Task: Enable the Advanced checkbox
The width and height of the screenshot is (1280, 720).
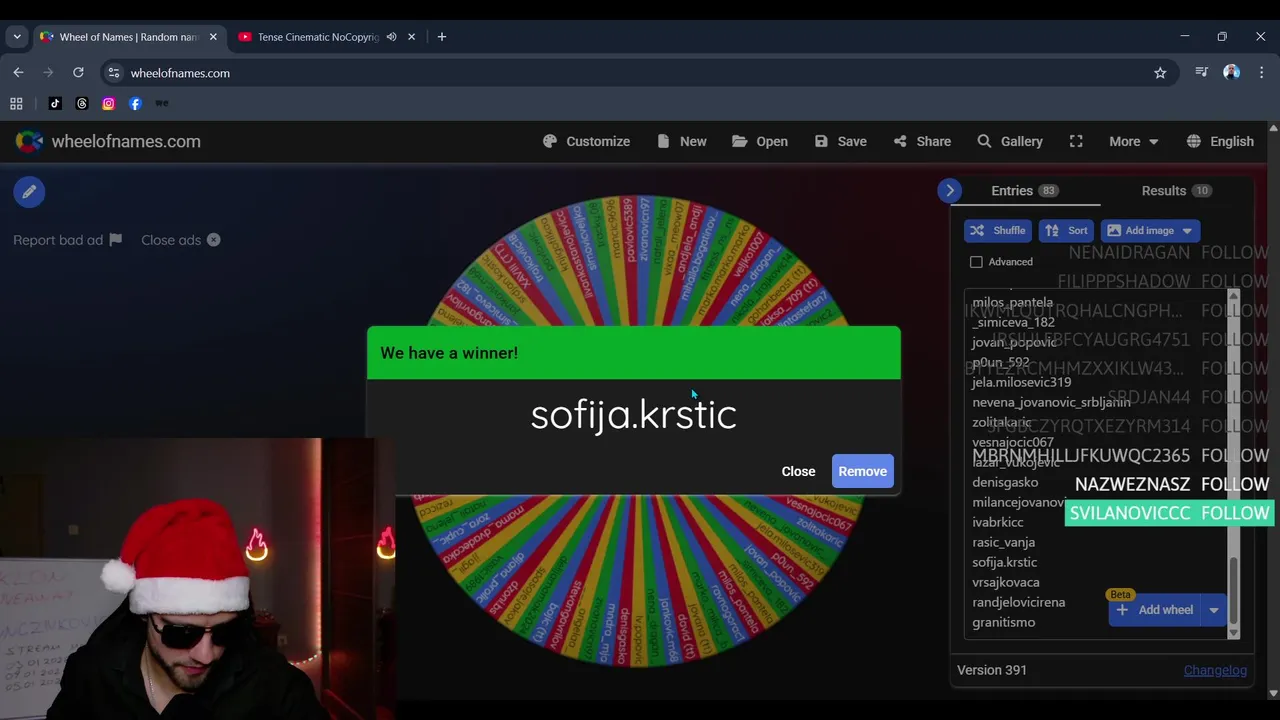Action: tap(976, 262)
